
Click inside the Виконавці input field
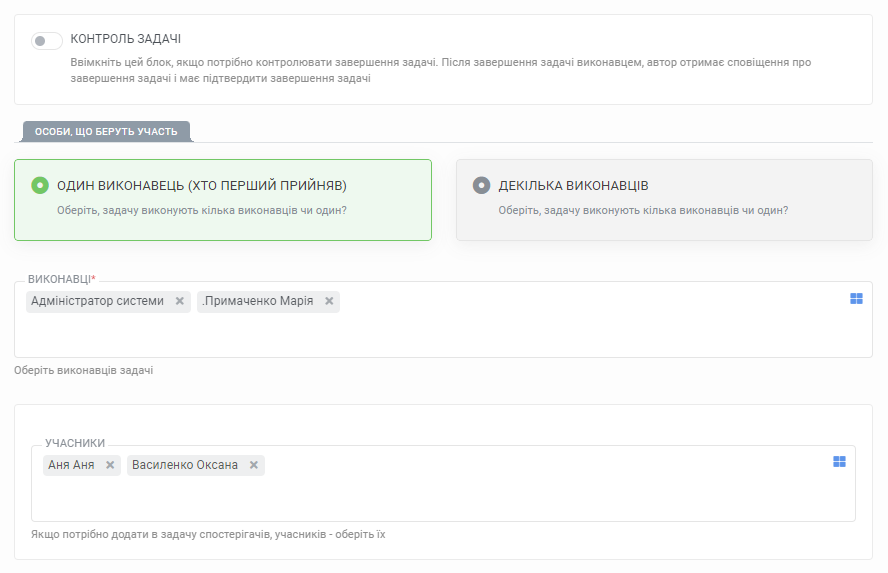[x=443, y=319]
